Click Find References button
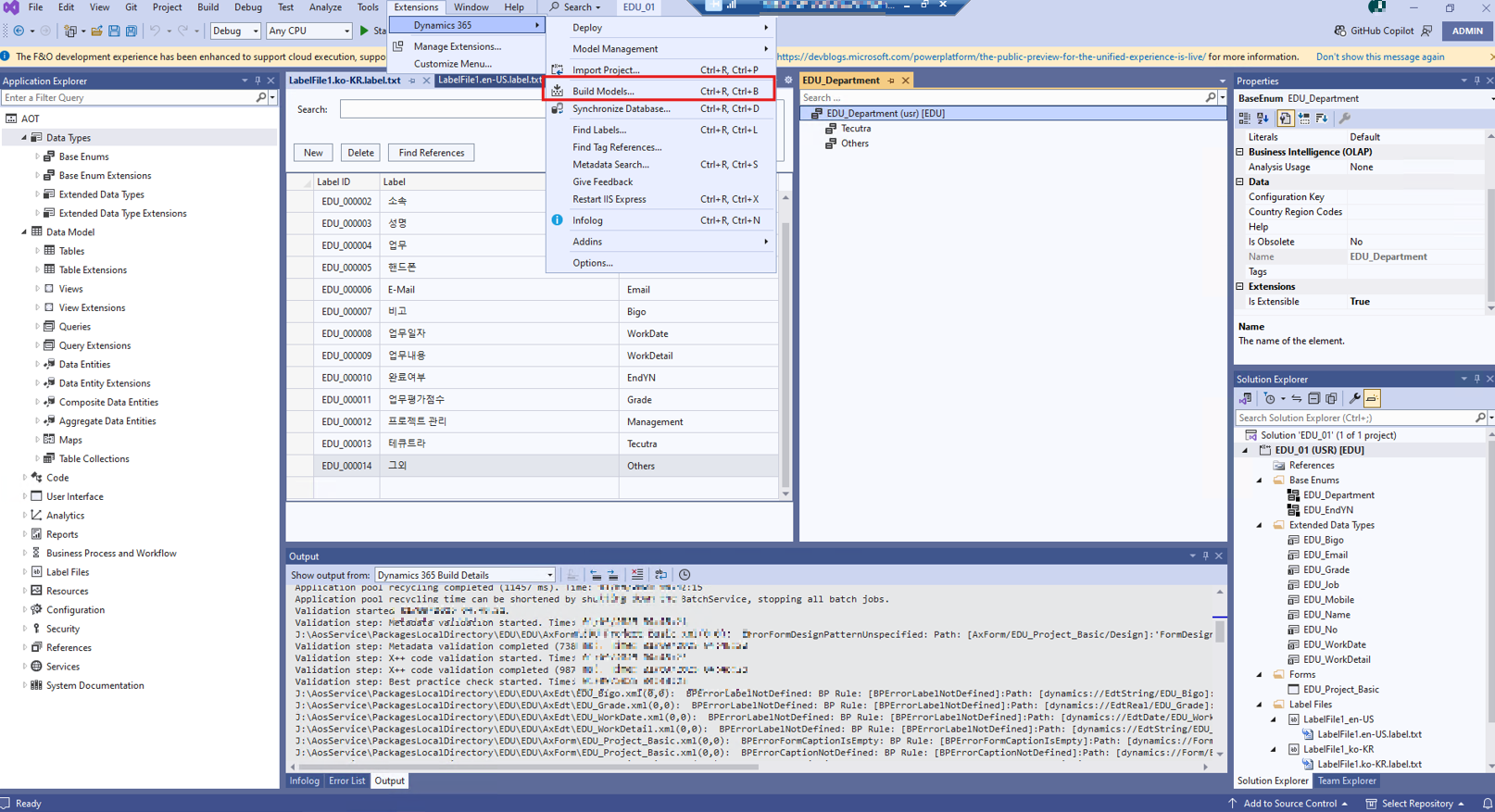The image size is (1495, 812). 432,153
